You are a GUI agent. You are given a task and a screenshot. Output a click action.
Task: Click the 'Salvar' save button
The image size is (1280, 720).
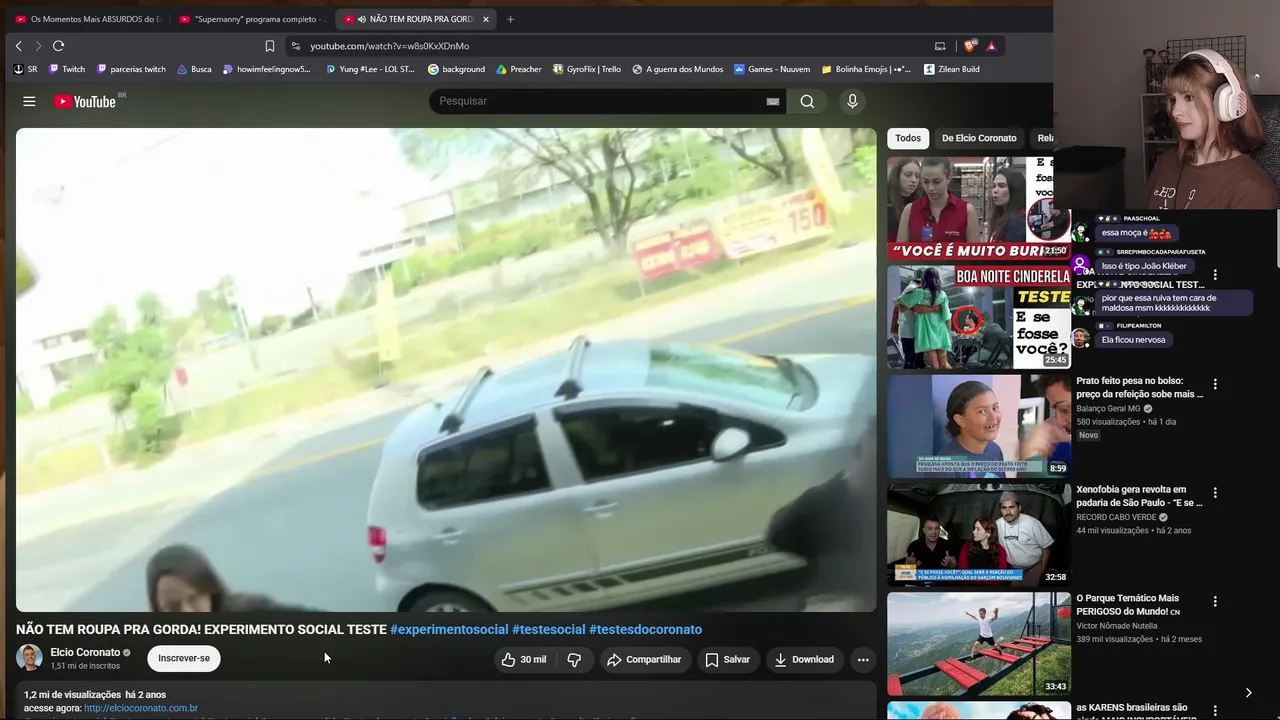pyautogui.click(x=727, y=660)
